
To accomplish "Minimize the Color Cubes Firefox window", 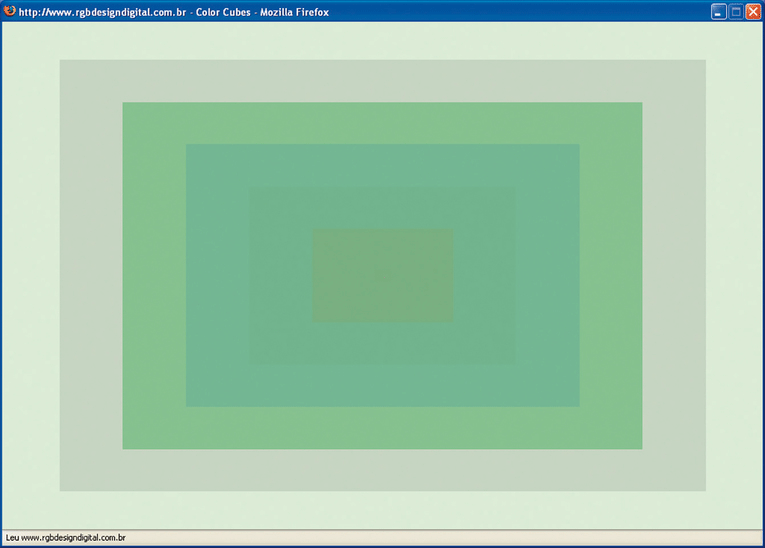I will tap(719, 12).
